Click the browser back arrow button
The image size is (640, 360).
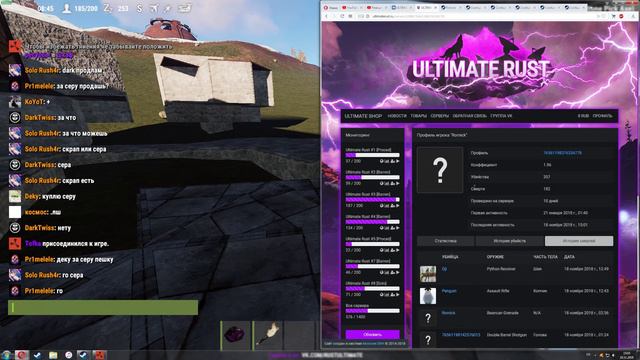(x=327, y=16)
